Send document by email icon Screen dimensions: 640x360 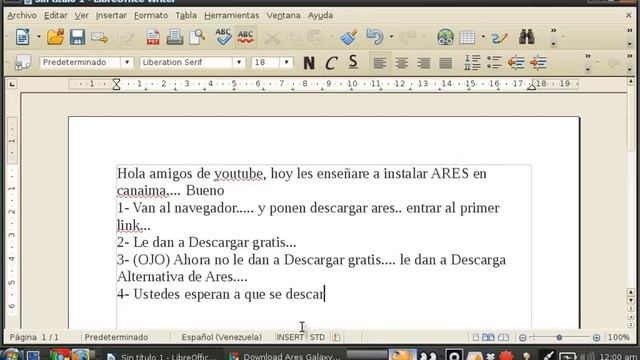[x=99, y=38]
